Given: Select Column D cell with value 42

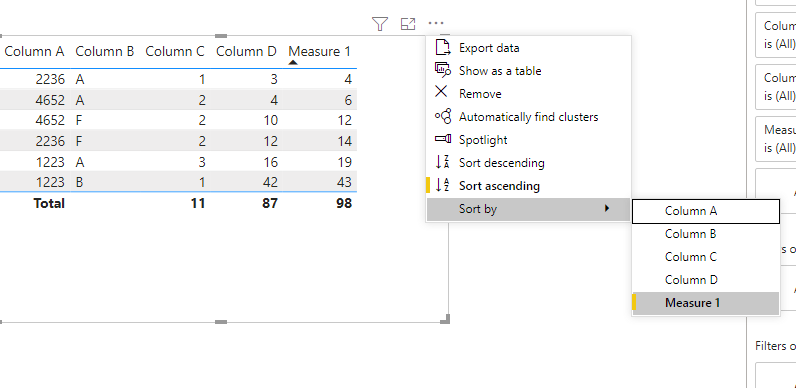Looking at the screenshot, I should (271, 182).
